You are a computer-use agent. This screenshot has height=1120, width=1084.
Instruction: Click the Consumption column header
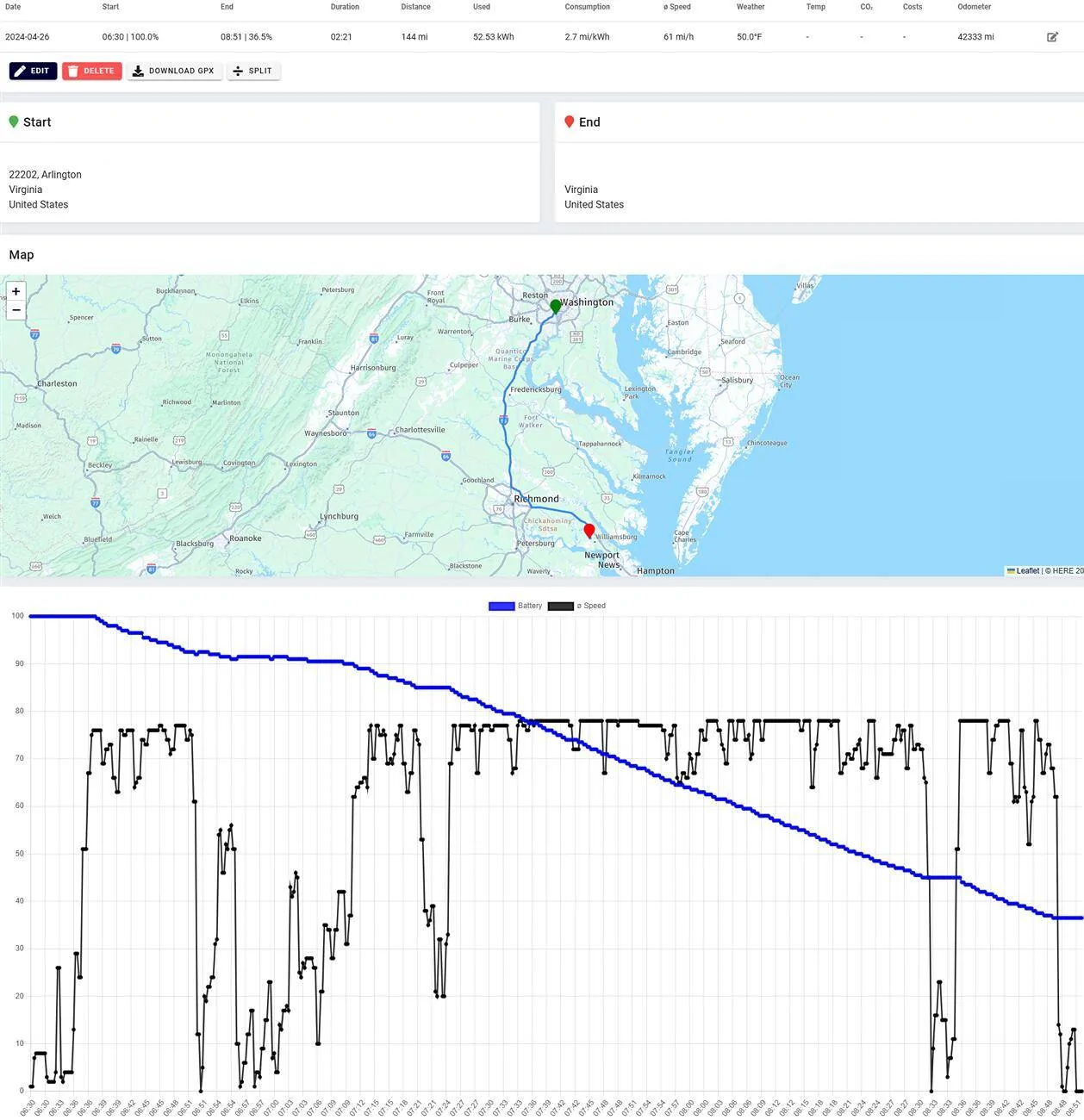click(x=588, y=7)
